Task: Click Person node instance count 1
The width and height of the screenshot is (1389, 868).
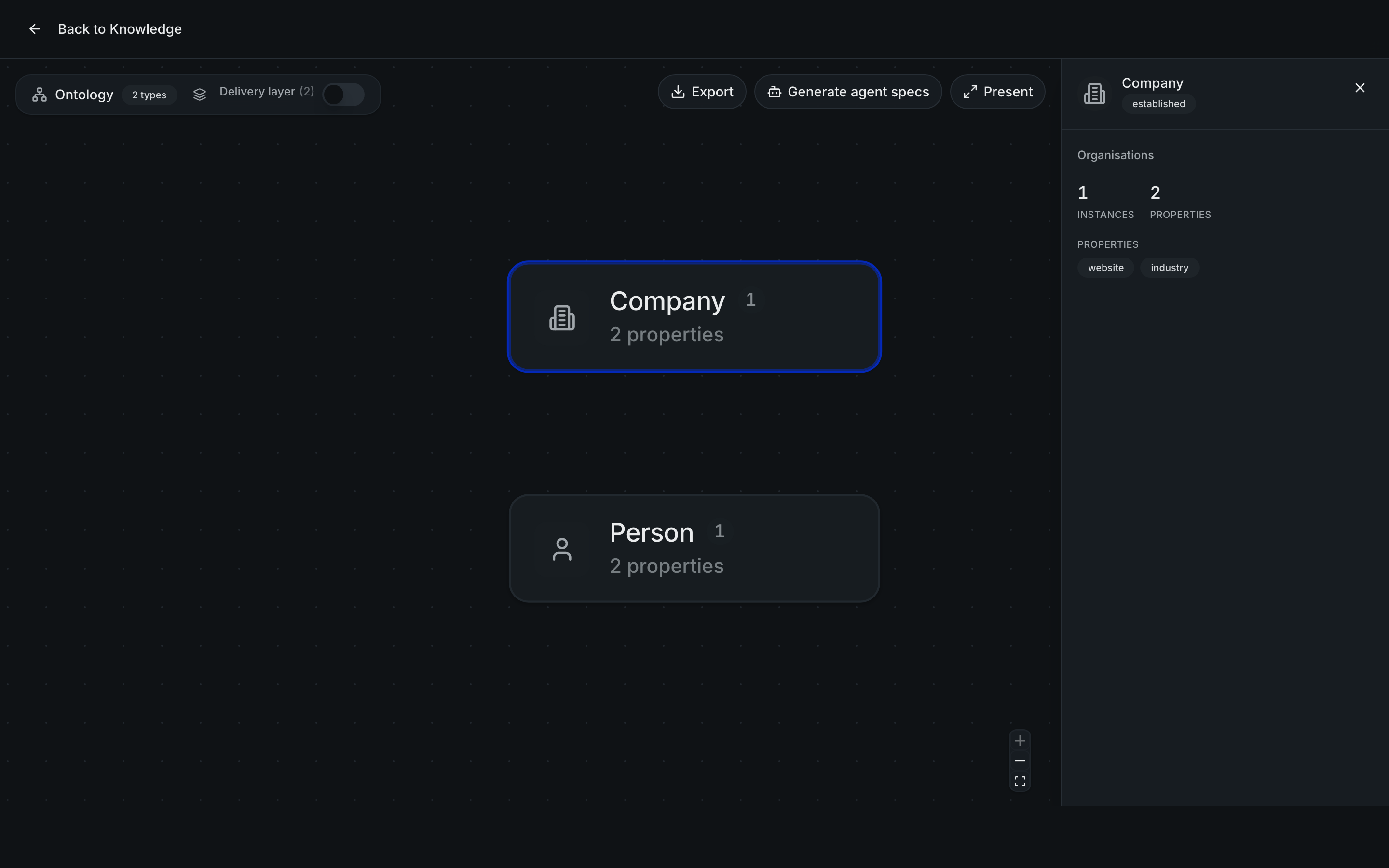Action: point(719,531)
